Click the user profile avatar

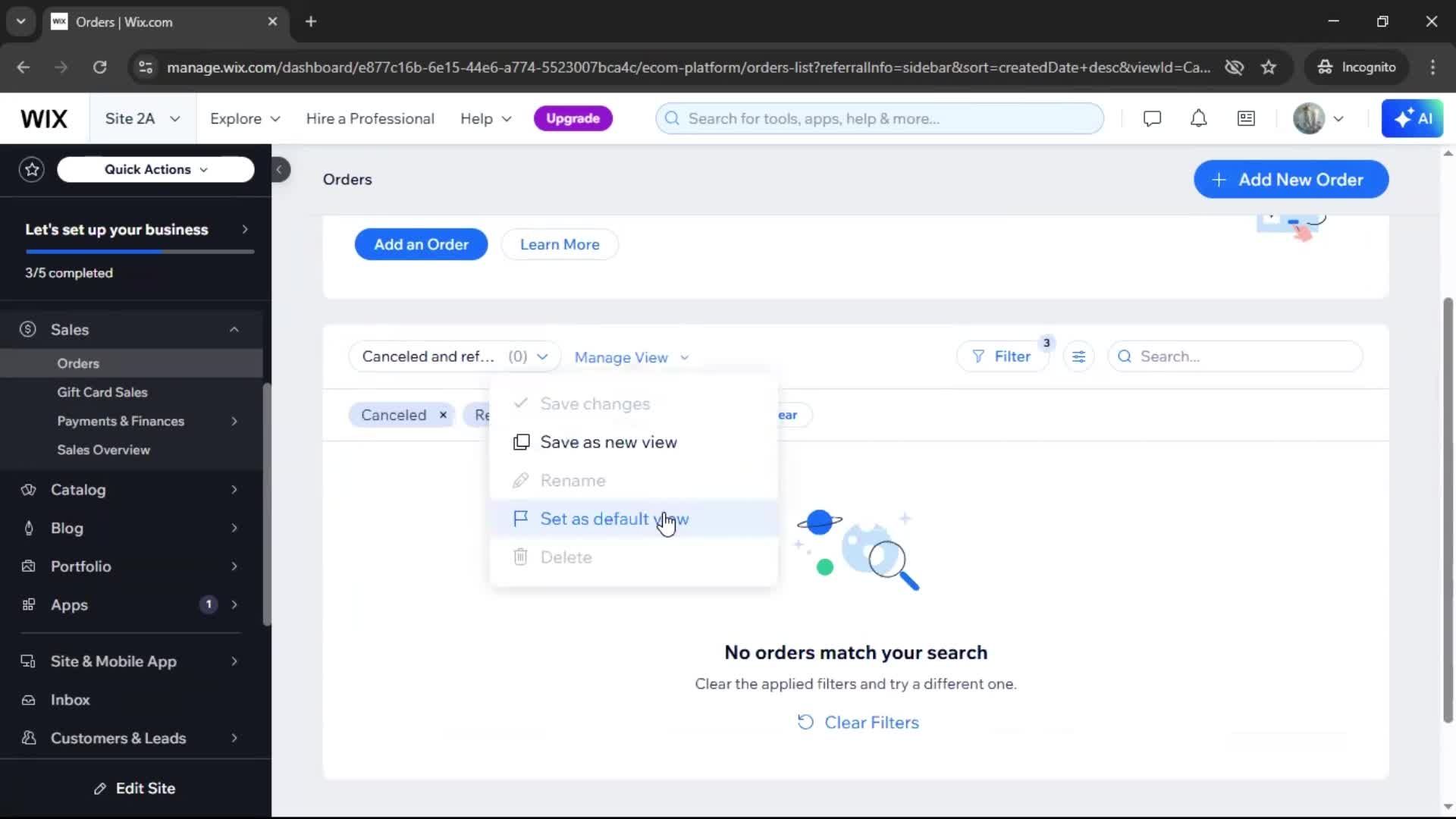pos(1309,119)
